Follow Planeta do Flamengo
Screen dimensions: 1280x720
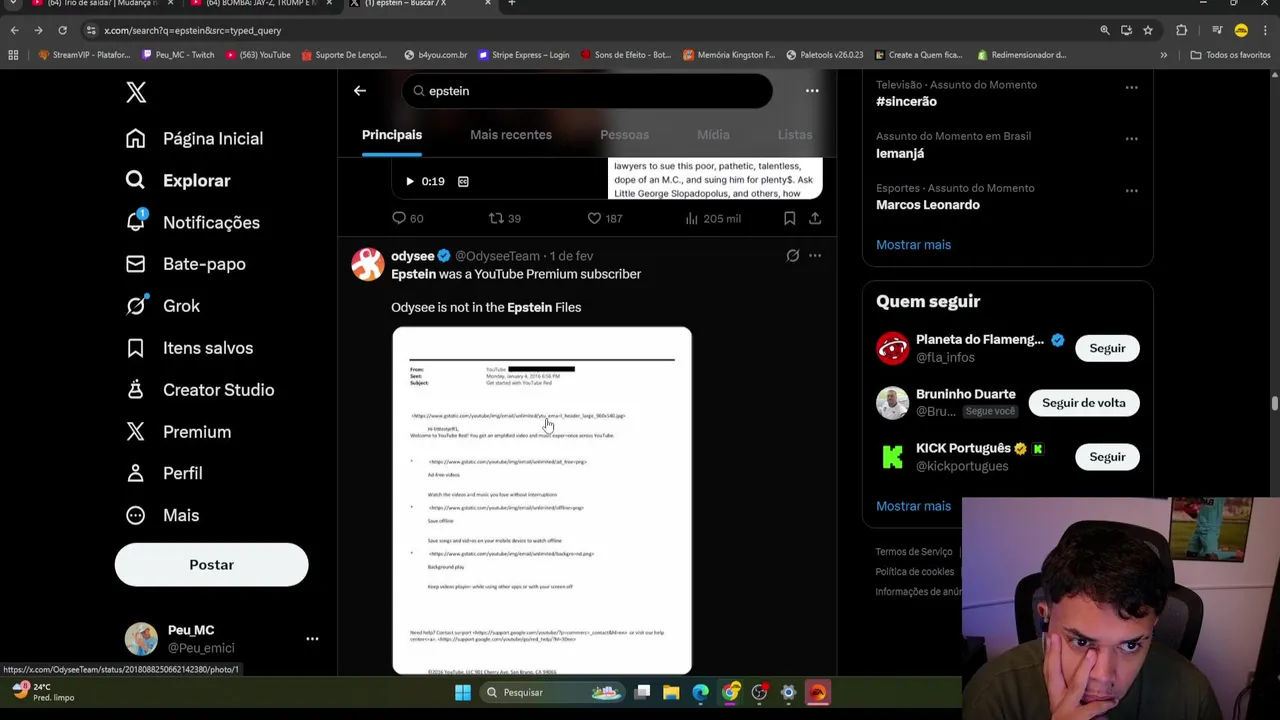(x=1107, y=348)
